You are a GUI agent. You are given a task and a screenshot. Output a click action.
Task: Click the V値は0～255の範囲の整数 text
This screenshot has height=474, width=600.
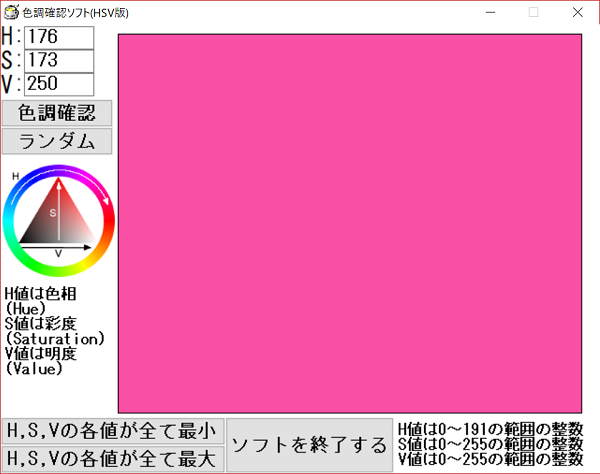(491, 459)
